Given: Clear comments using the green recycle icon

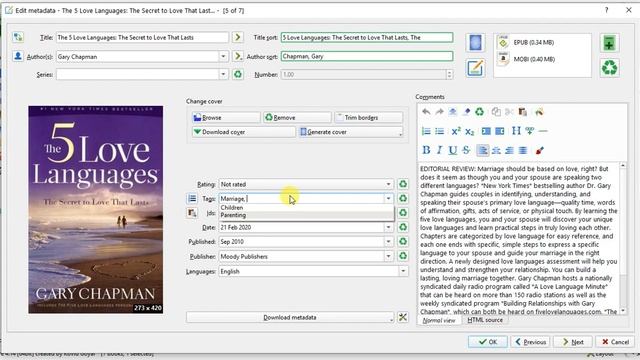Looking at the screenshot, I should click(x=480, y=112).
